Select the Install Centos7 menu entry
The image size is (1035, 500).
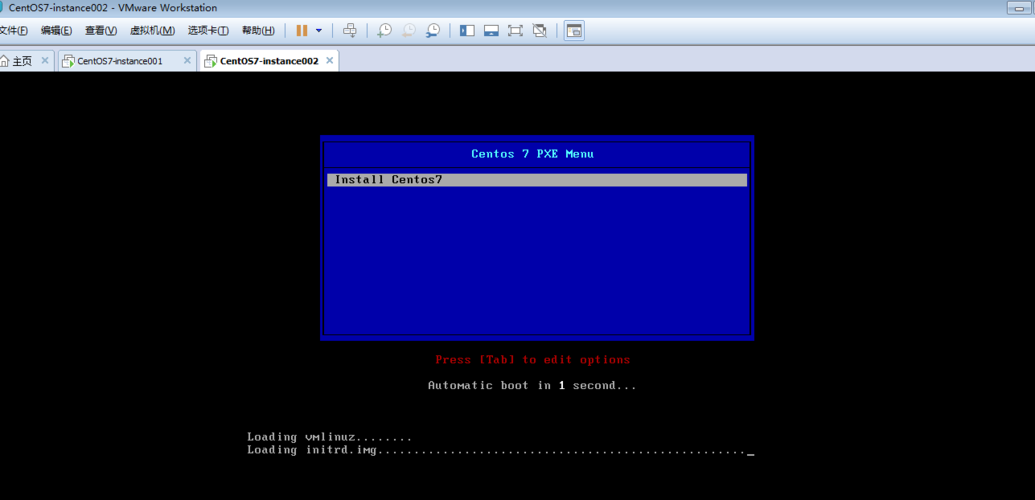tap(536, 180)
